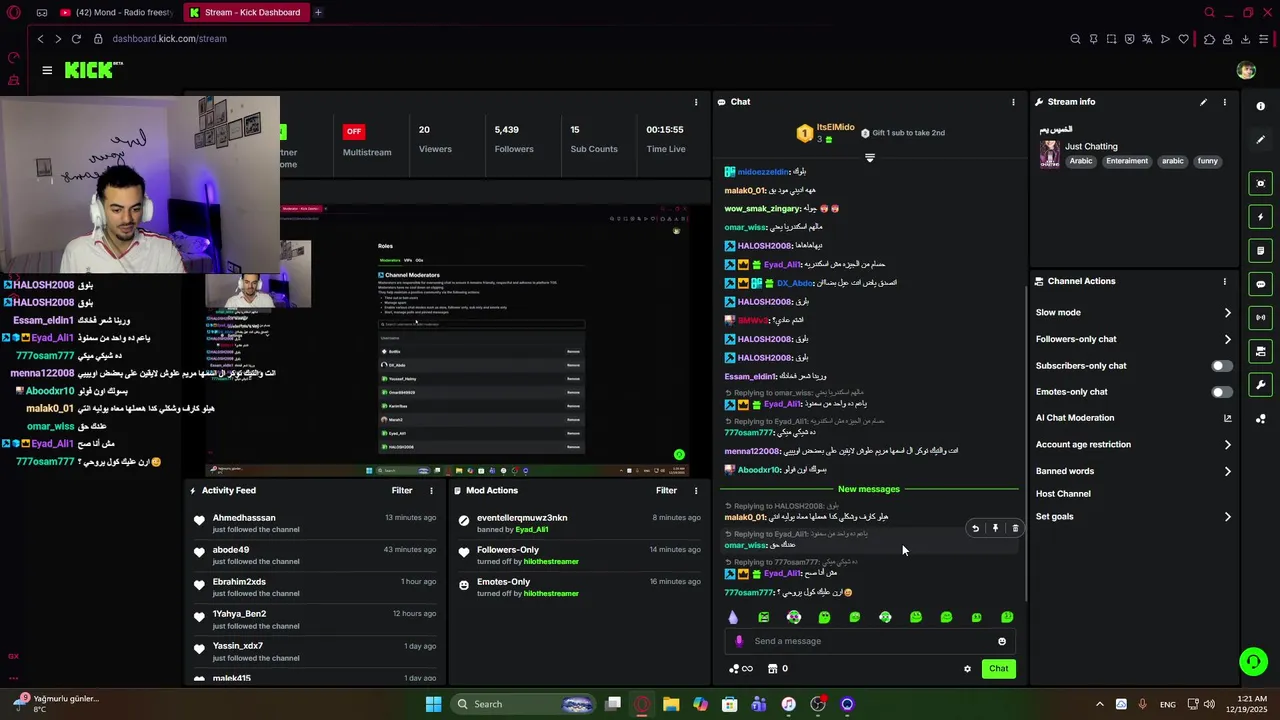Click the funny stream tag
The image size is (1280, 720).
coord(1208,161)
